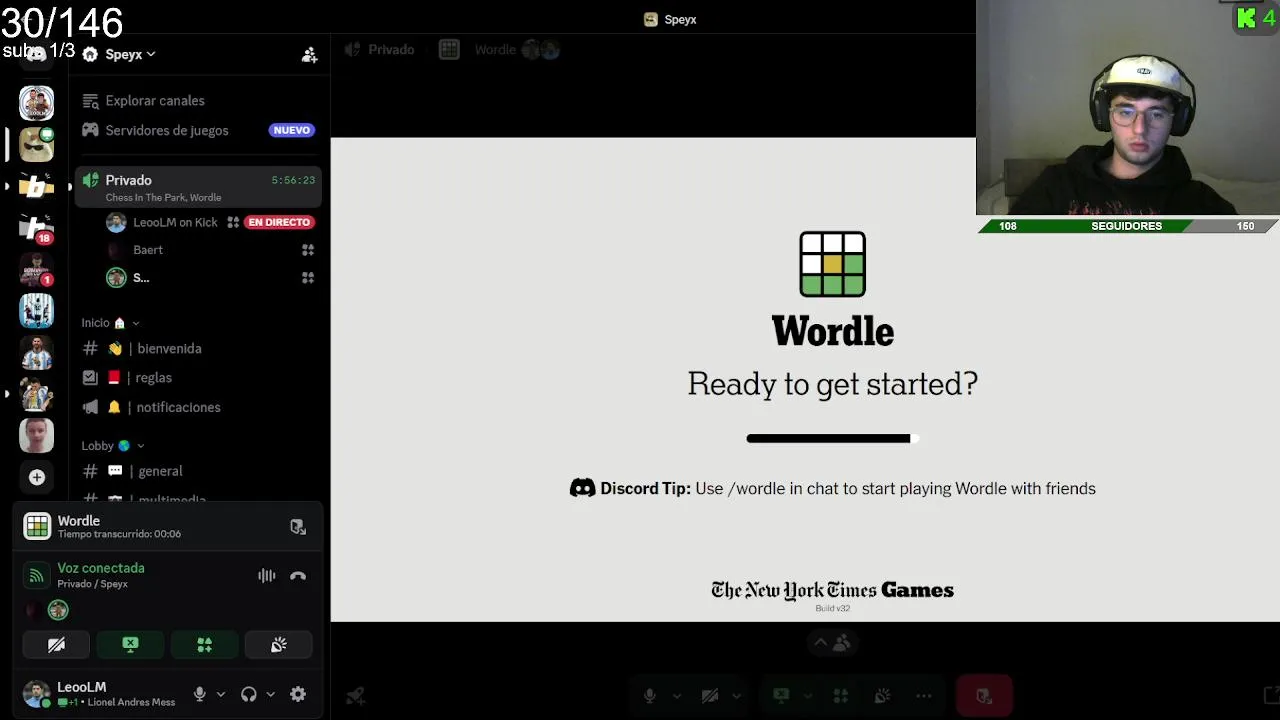The height and width of the screenshot is (720, 1280).
Task: Toggle camera in bottom call bar
Action: 710,696
